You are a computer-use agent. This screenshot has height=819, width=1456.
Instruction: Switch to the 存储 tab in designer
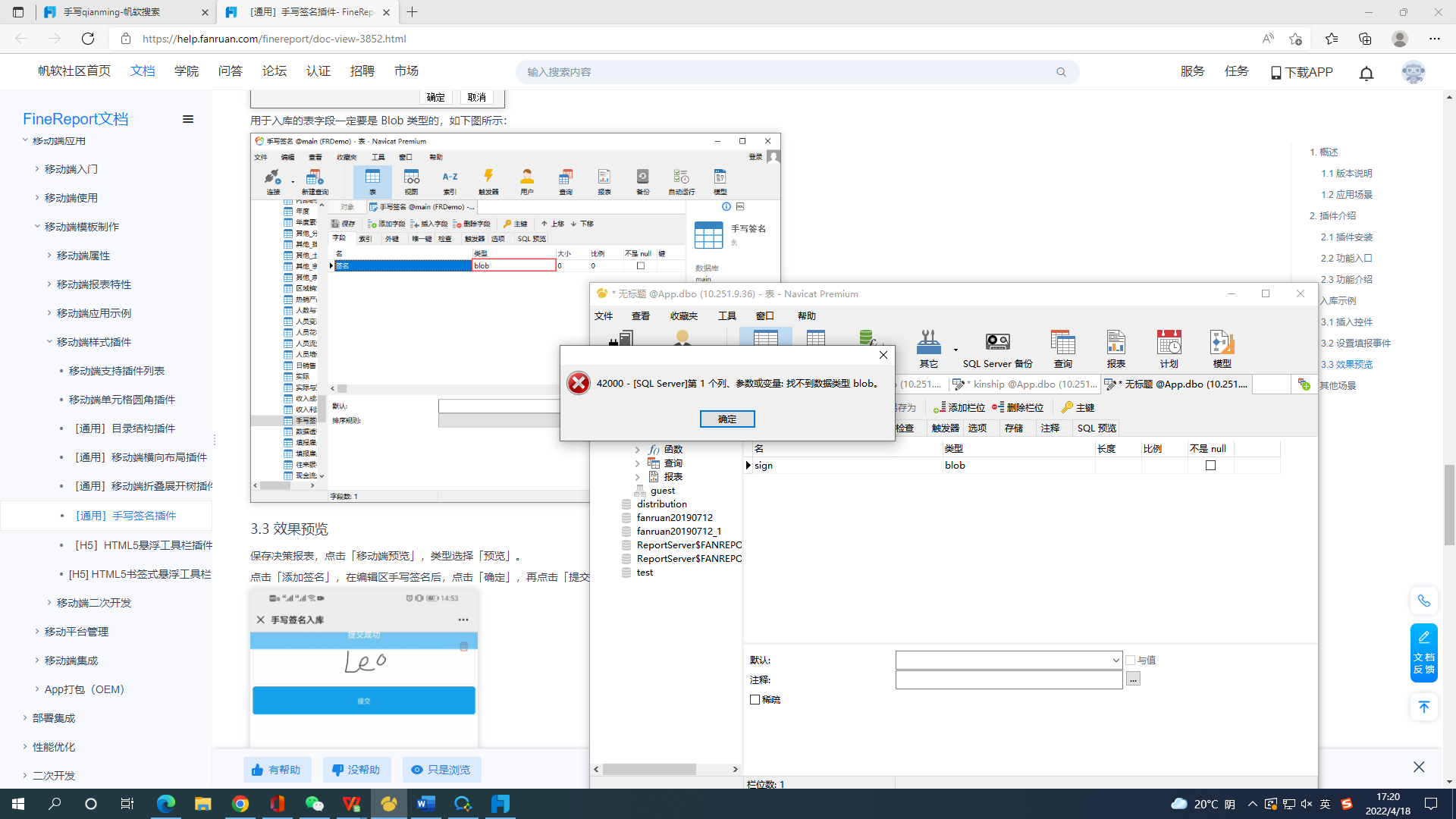point(1014,428)
